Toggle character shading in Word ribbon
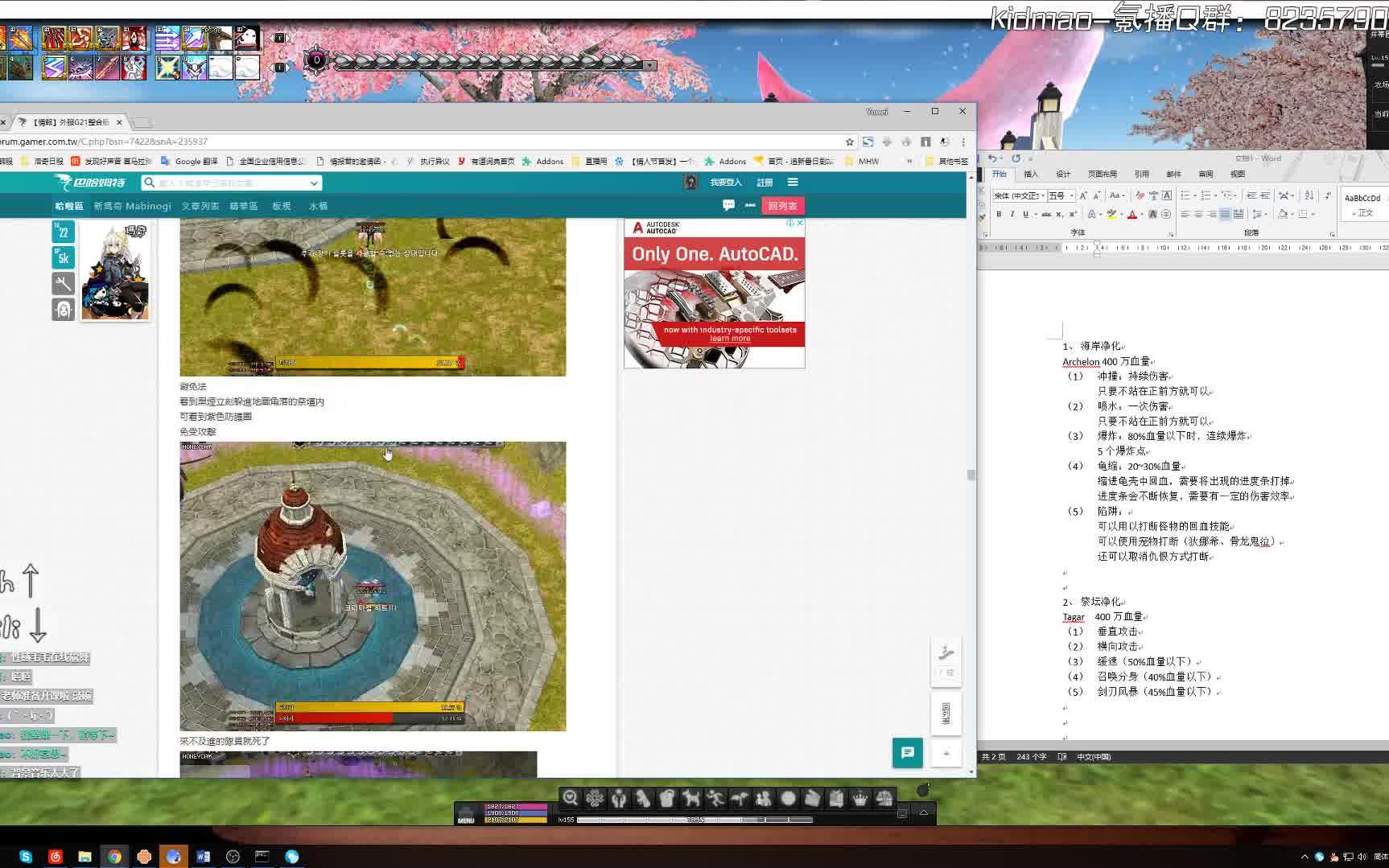The image size is (1389, 868). [1152, 214]
